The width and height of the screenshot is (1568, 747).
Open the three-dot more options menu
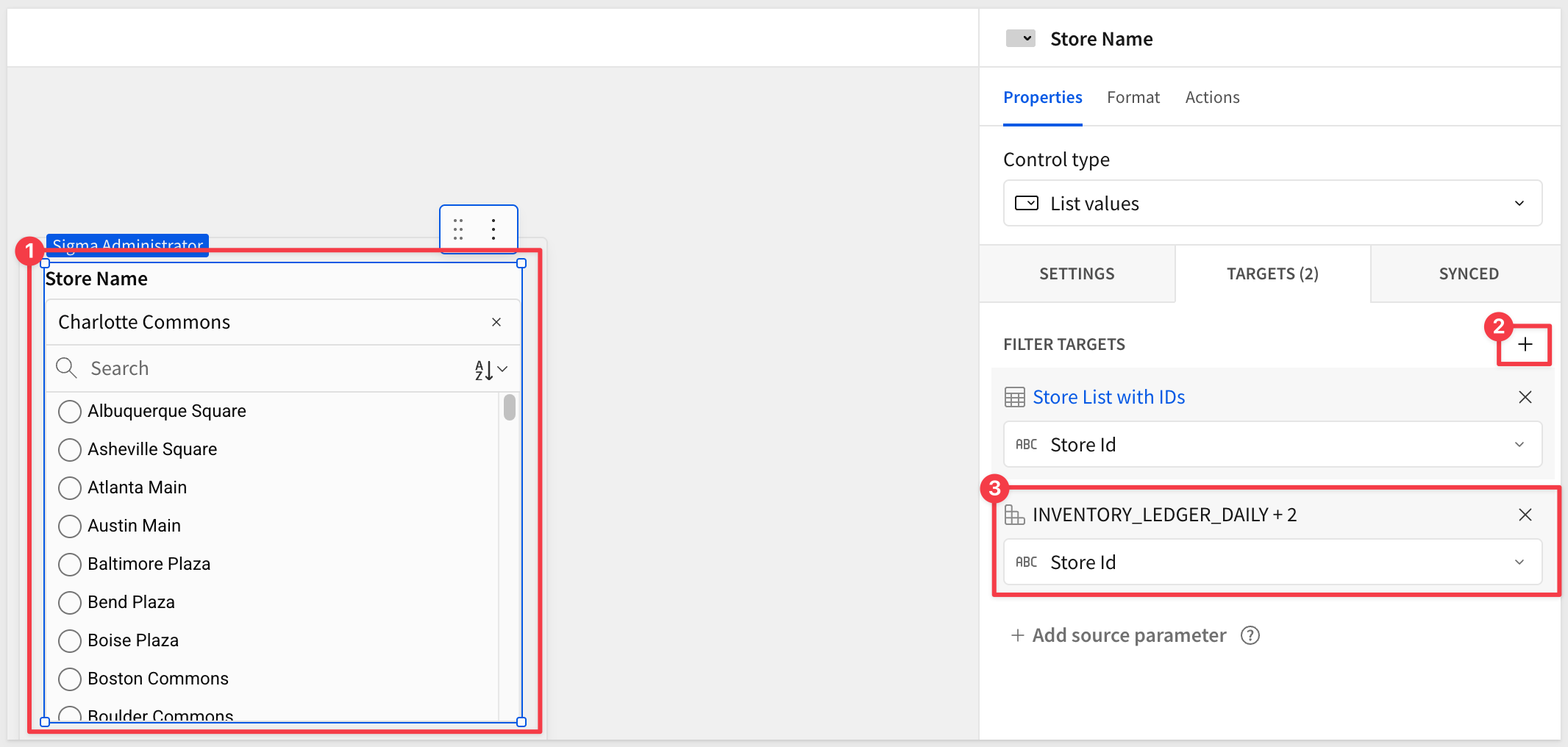493,229
